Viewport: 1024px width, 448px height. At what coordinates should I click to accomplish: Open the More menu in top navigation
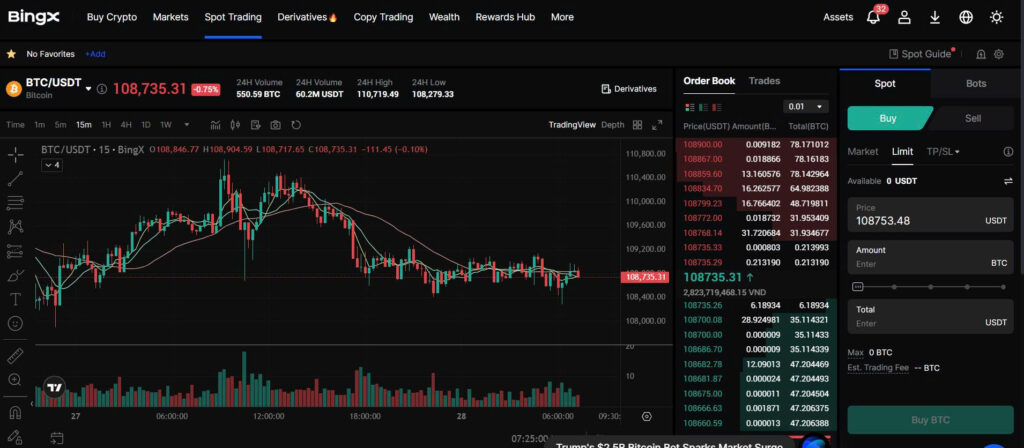click(x=562, y=17)
